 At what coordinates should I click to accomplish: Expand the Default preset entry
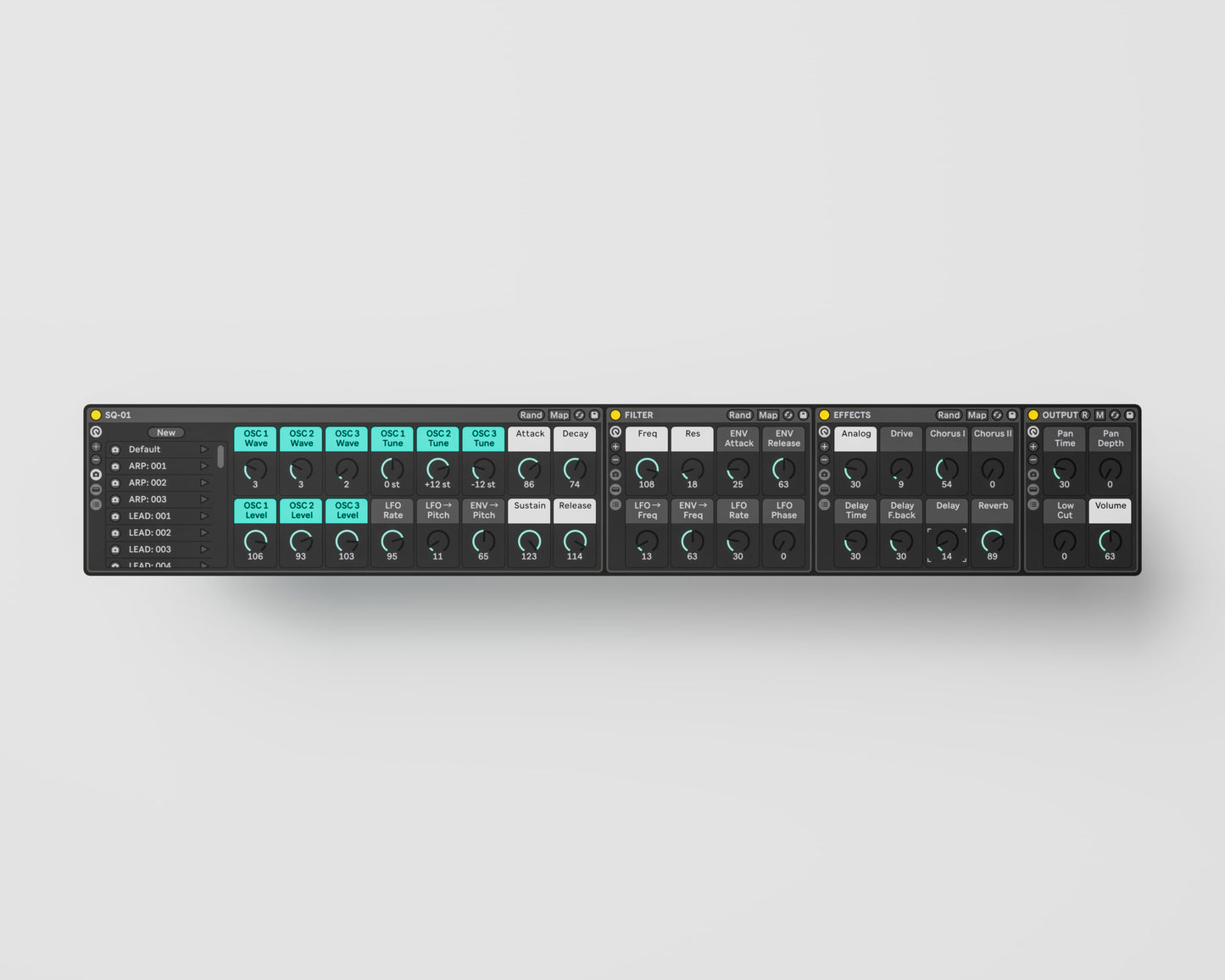tap(203, 449)
